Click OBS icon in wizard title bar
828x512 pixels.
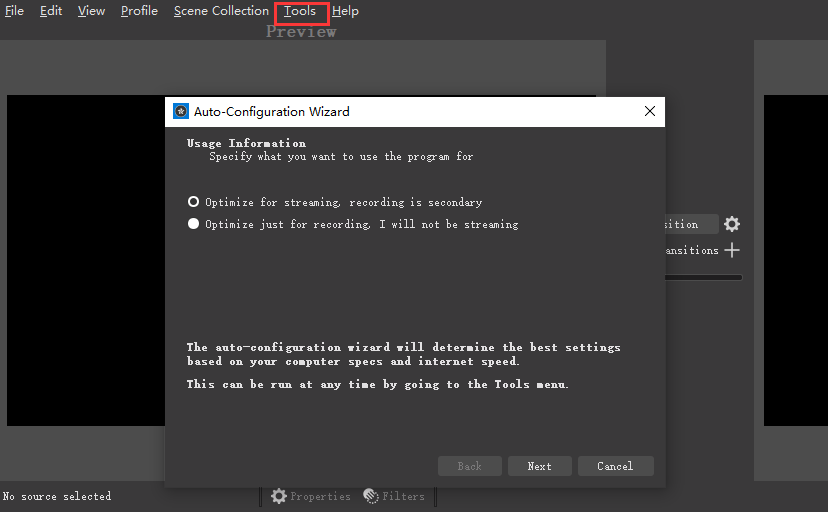click(x=181, y=111)
